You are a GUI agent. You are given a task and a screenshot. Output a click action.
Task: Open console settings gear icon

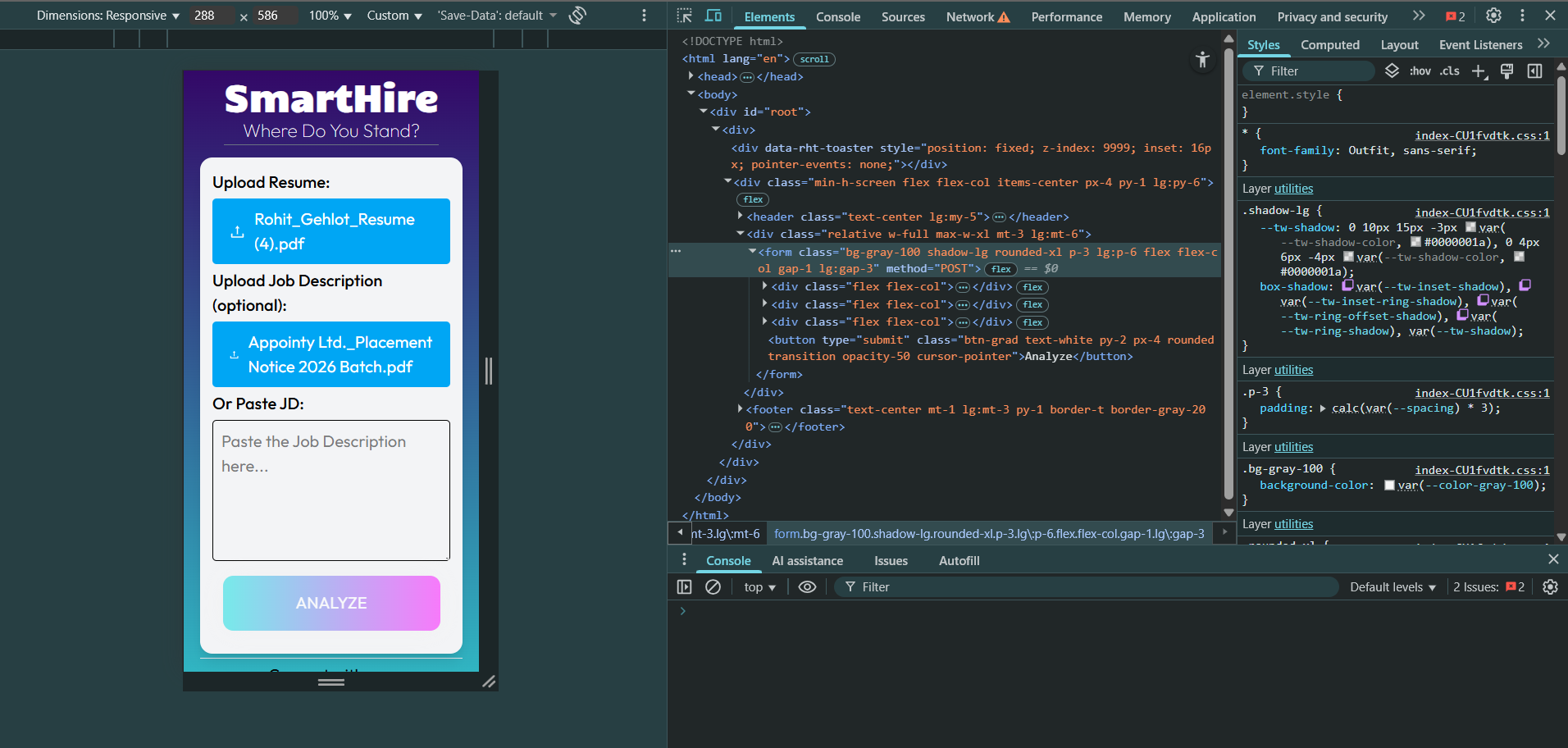coord(1550,587)
